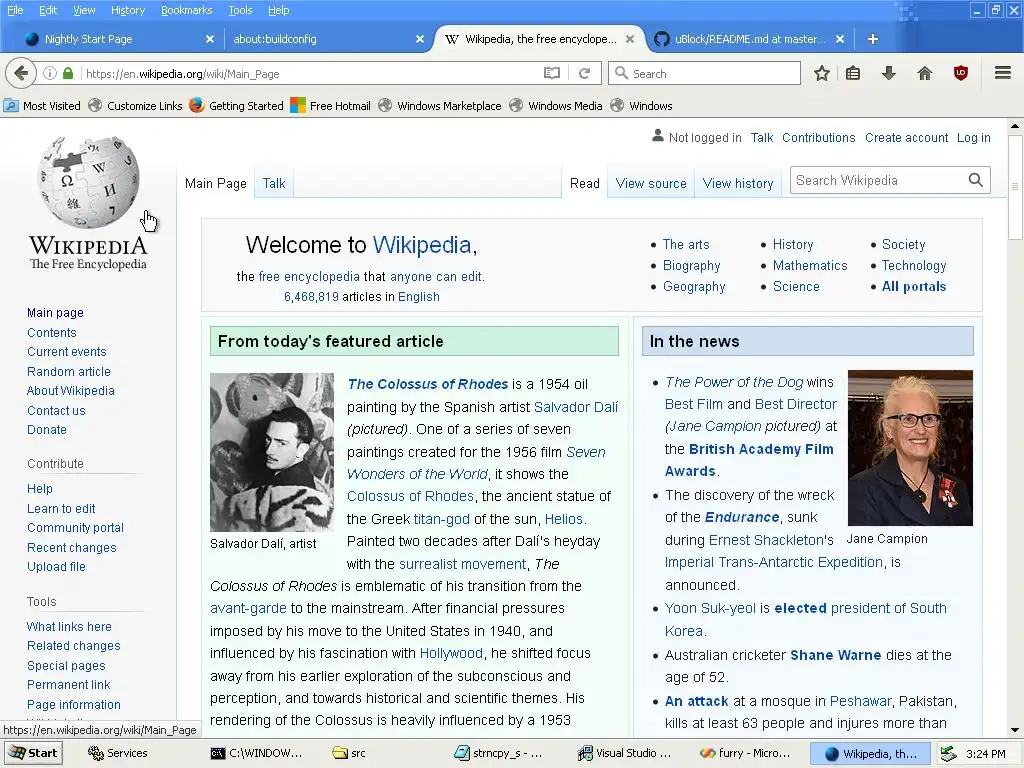Open a new tab with the plus button

point(872,39)
